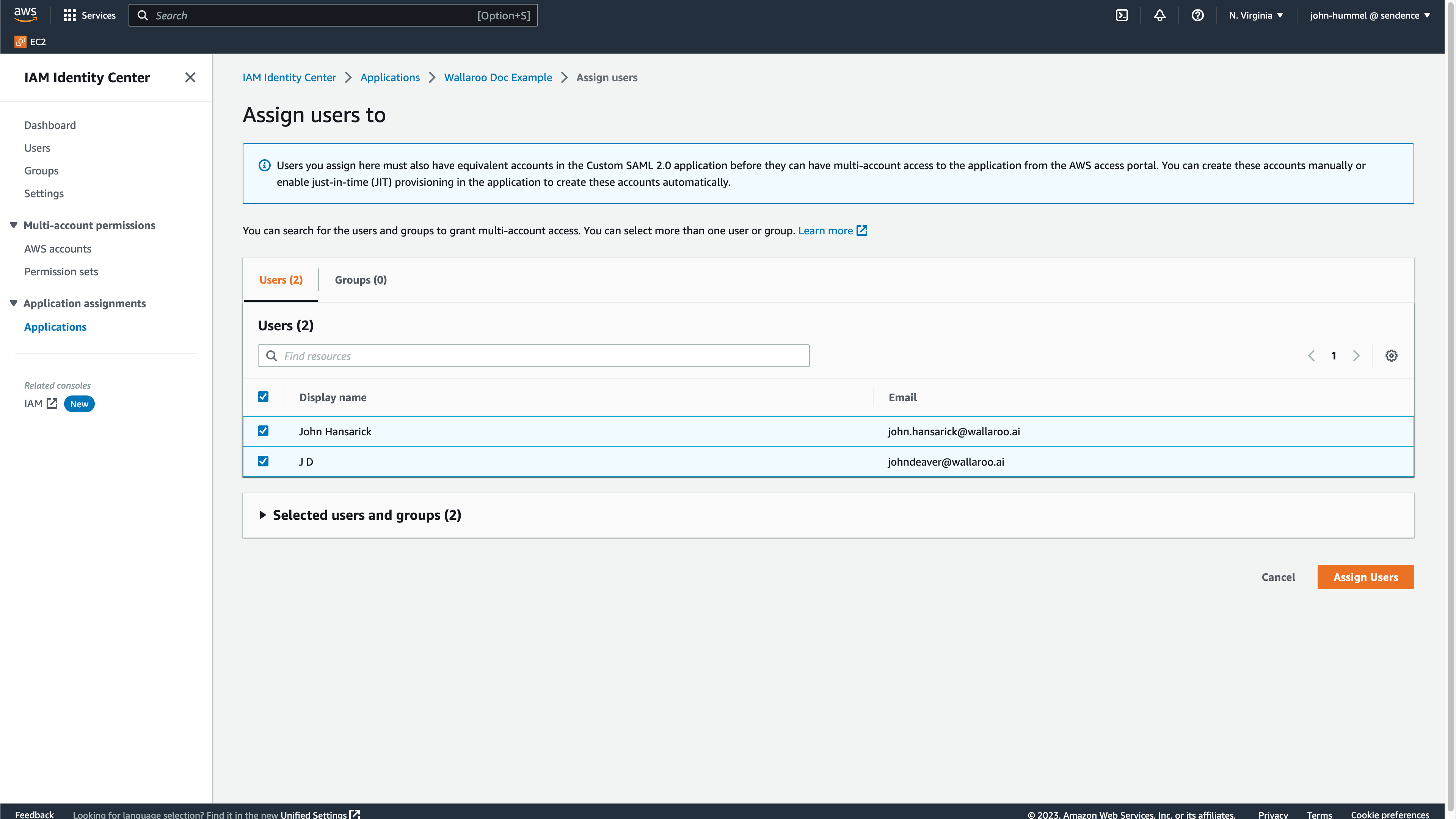1456x819 pixels.
Task: Open the Services grid menu
Action: (89, 15)
